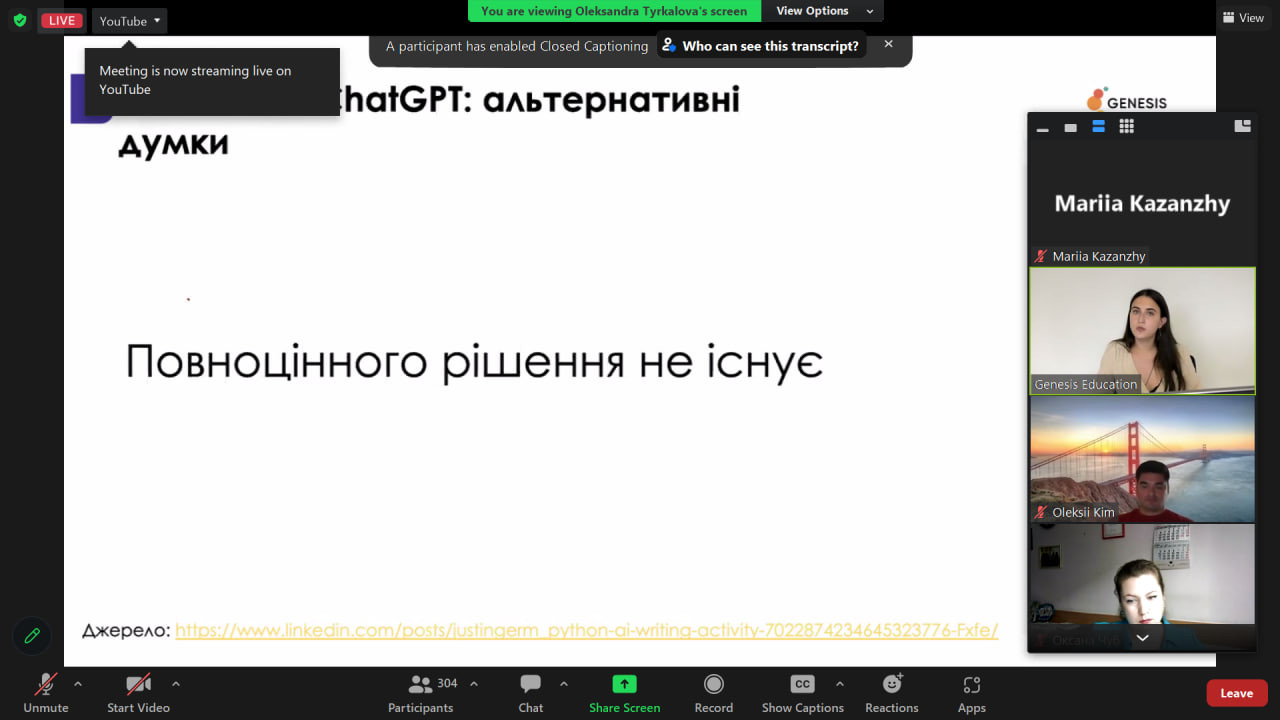Click the red Leave button

pyautogui.click(x=1237, y=693)
